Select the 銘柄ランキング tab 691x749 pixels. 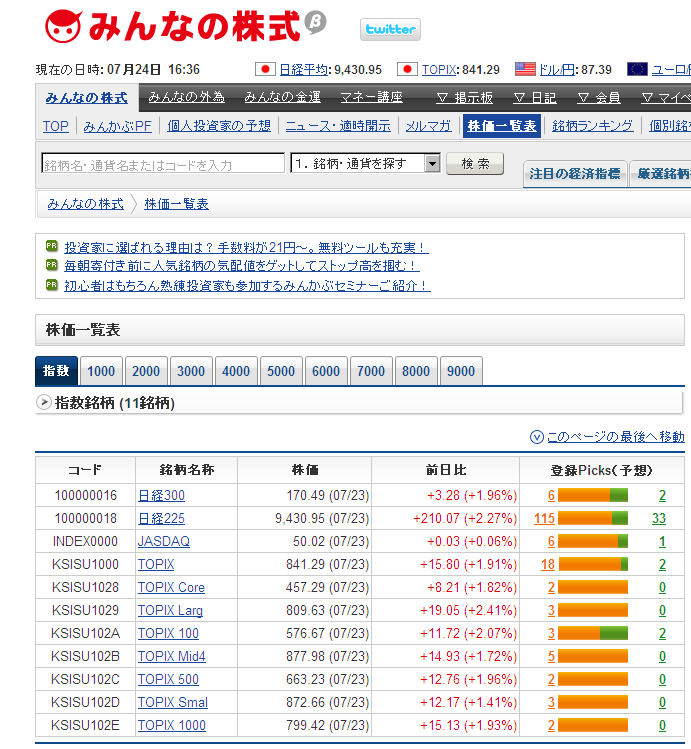pyautogui.click(x=592, y=125)
